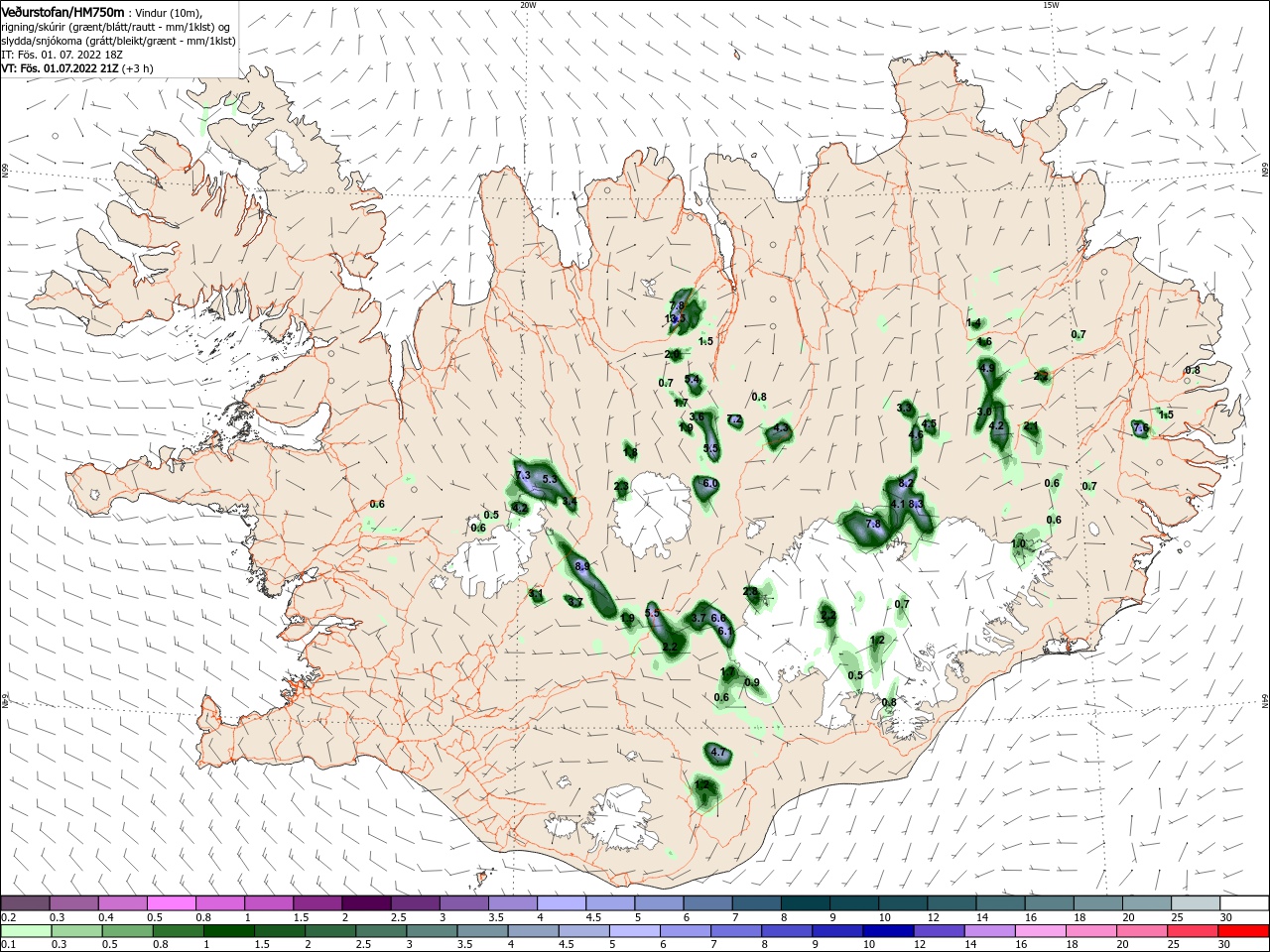
Task: Select the 20 swatch in the top snow scale
Action: click(1147, 903)
